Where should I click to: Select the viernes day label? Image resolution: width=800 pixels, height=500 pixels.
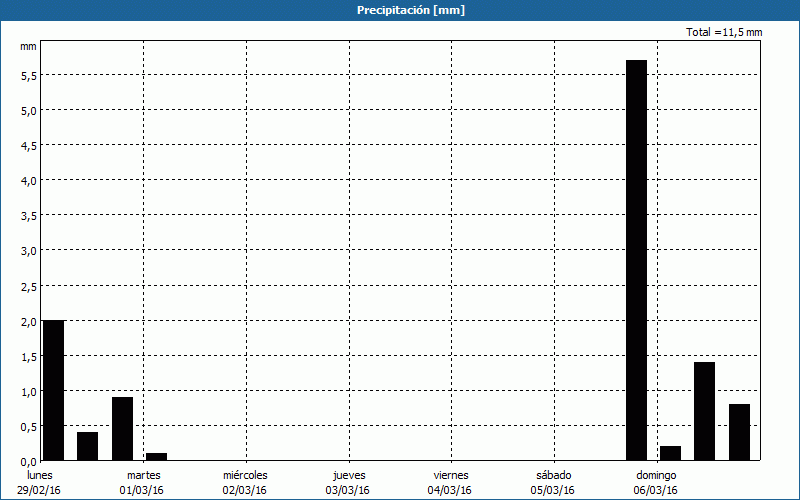[450, 475]
